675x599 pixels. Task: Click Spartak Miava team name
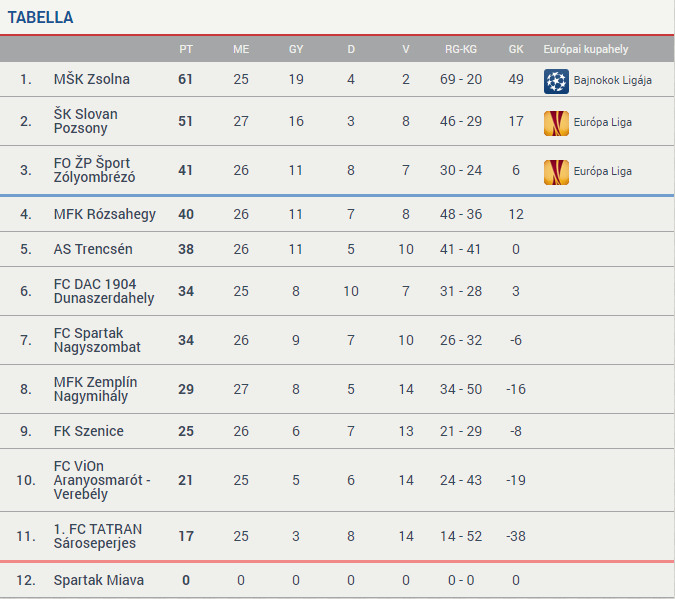pos(98,580)
